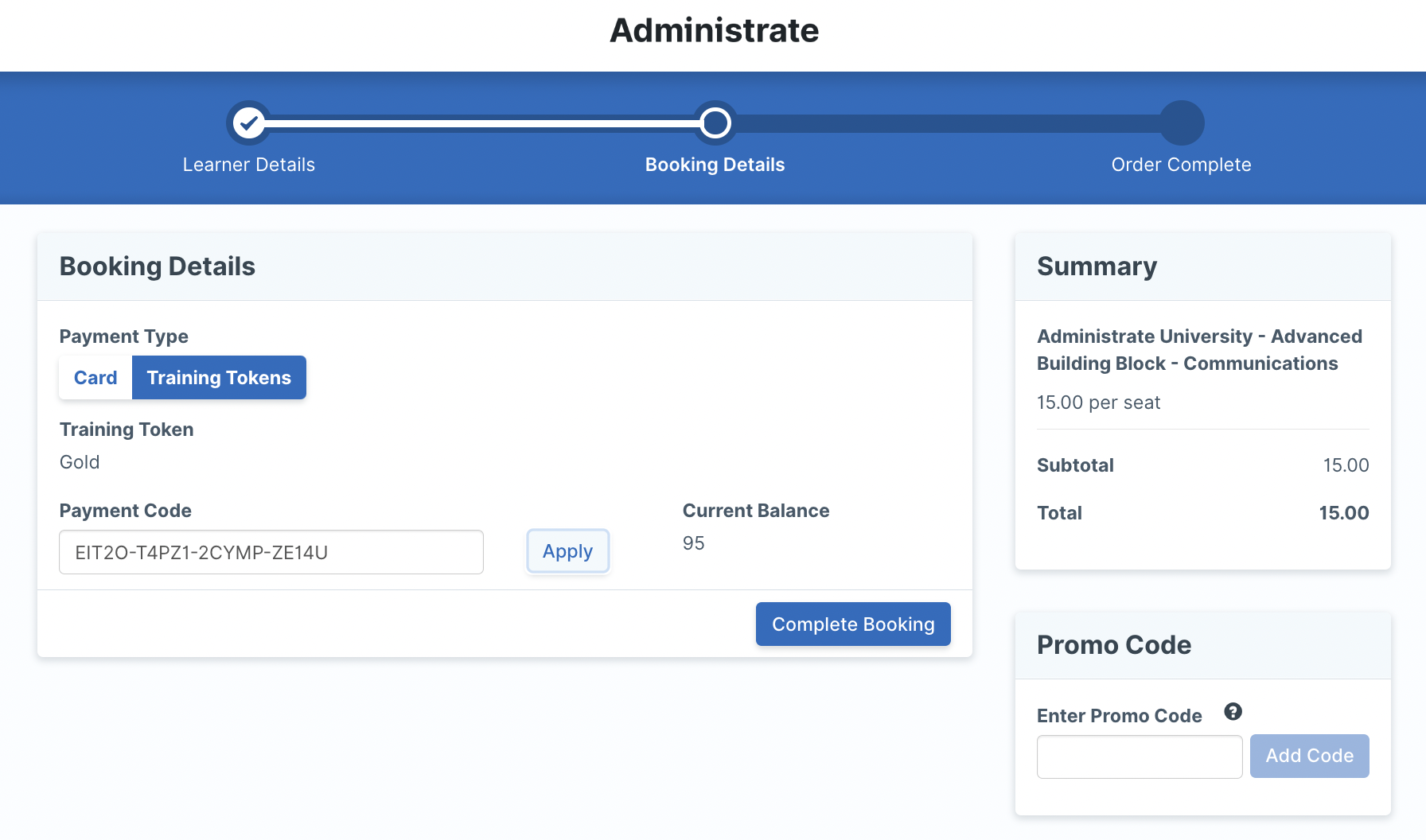Click the Summary panel heading
Image resolution: width=1426 pixels, height=840 pixels.
(x=1097, y=266)
